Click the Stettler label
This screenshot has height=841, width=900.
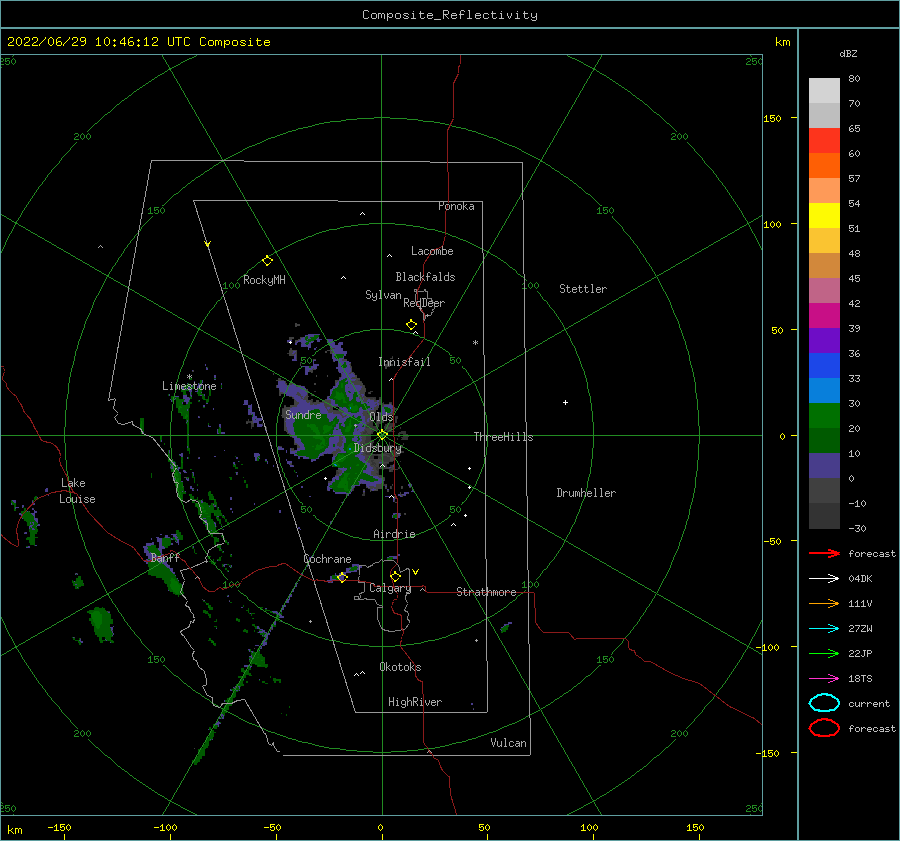coord(583,289)
